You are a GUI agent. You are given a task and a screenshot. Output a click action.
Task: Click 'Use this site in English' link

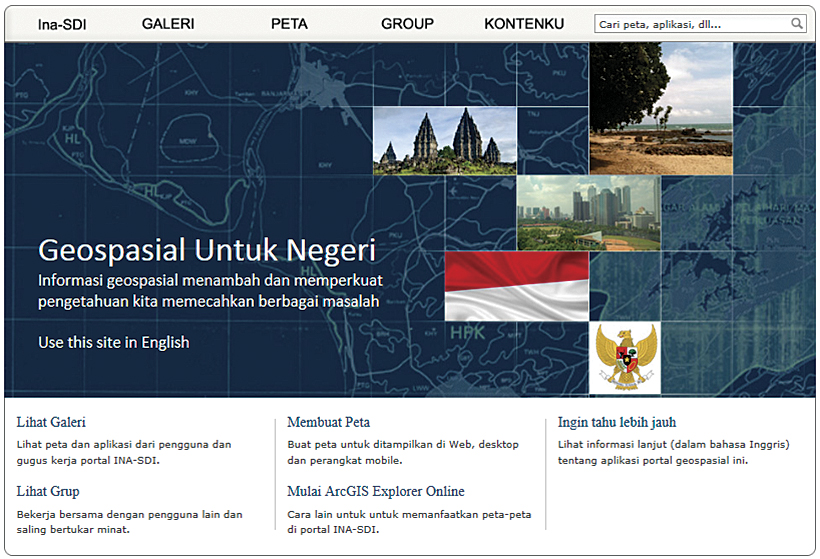(x=113, y=343)
